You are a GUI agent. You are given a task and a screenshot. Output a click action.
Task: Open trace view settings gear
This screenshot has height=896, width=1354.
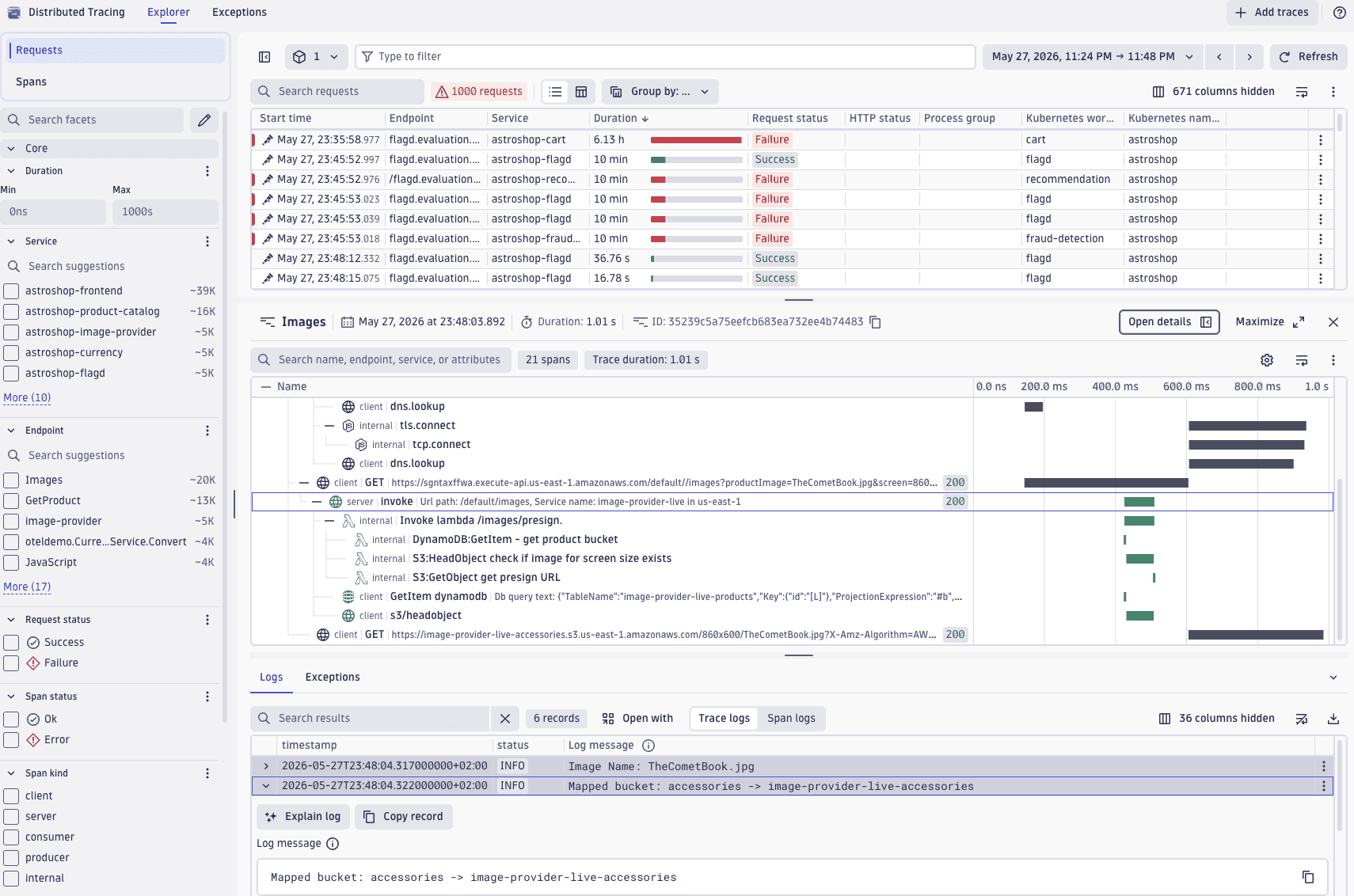click(1267, 360)
